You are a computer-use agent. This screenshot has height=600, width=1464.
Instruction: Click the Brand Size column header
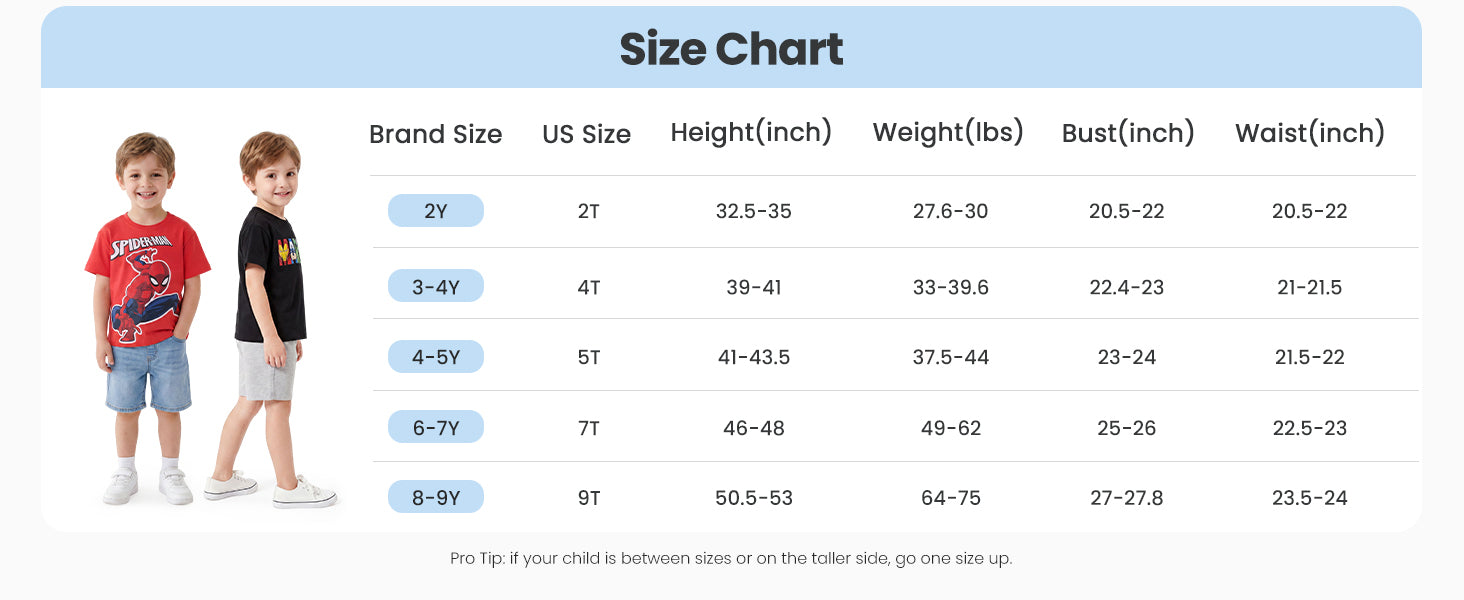pos(436,134)
